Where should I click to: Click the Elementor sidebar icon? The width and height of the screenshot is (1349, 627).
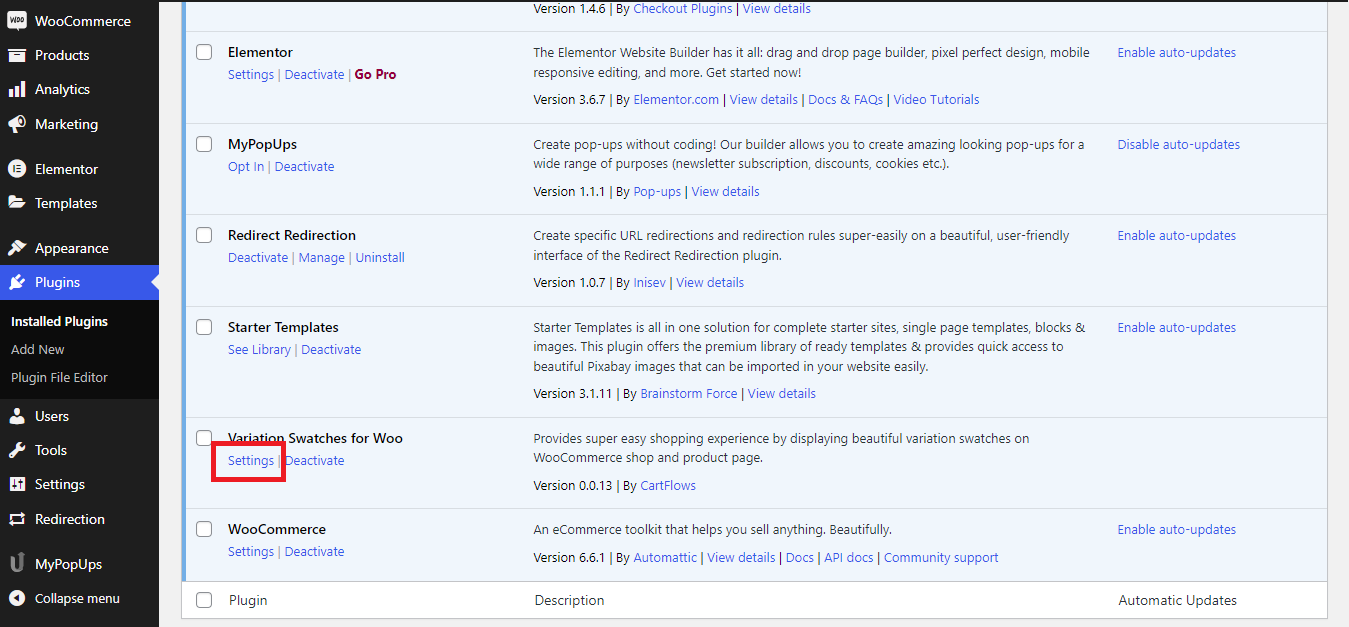tap(17, 169)
